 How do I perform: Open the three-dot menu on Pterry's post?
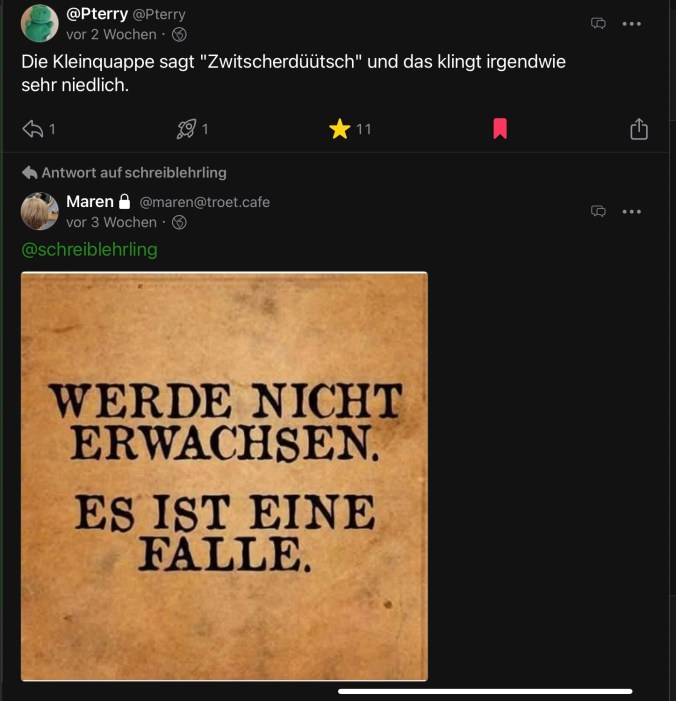click(x=632, y=24)
